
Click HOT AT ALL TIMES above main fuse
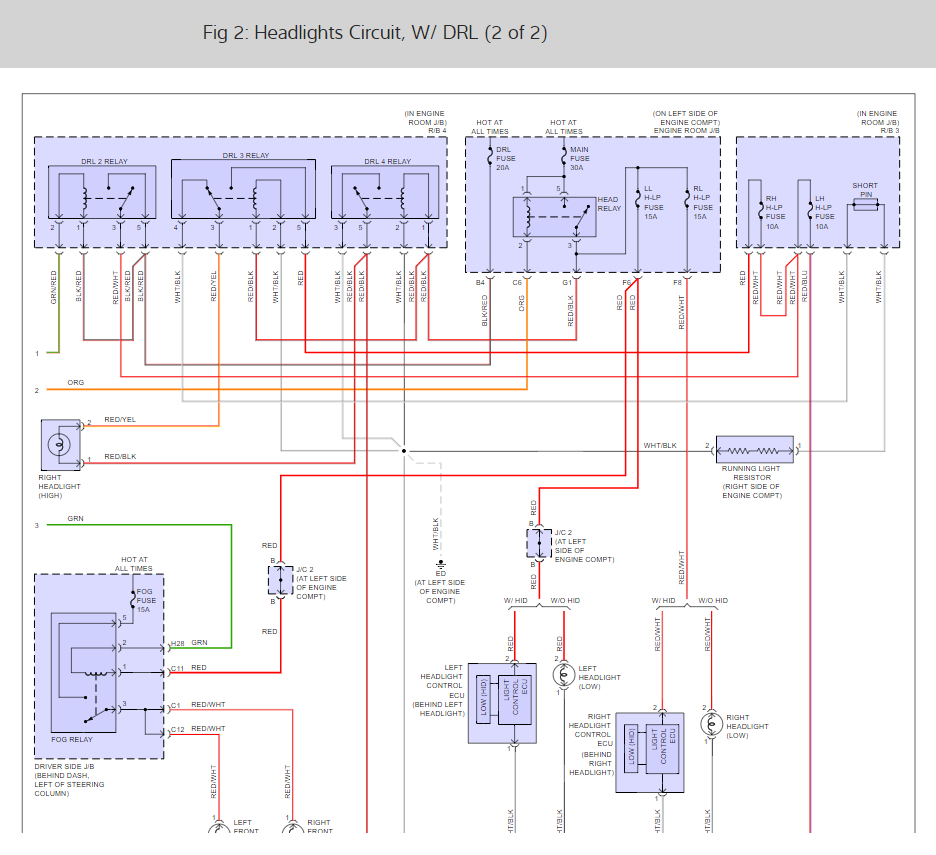(564, 127)
